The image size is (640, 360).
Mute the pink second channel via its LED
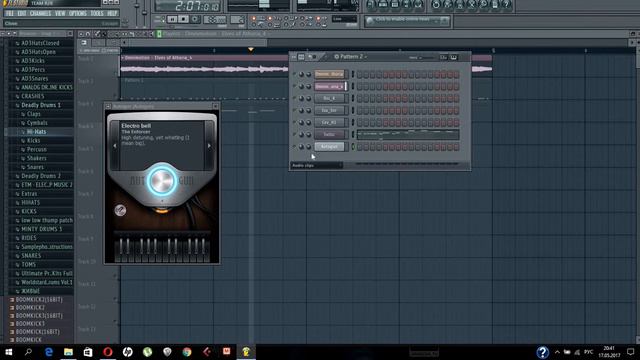coord(294,86)
